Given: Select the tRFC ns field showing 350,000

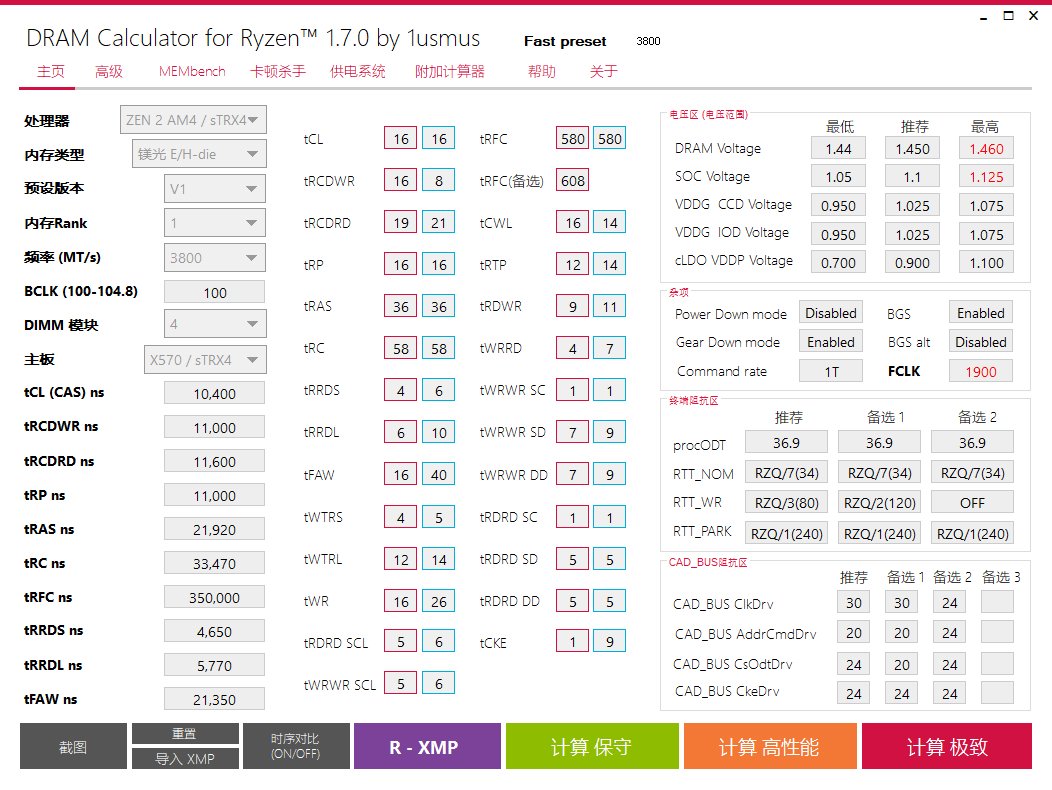Looking at the screenshot, I should pos(215,597).
